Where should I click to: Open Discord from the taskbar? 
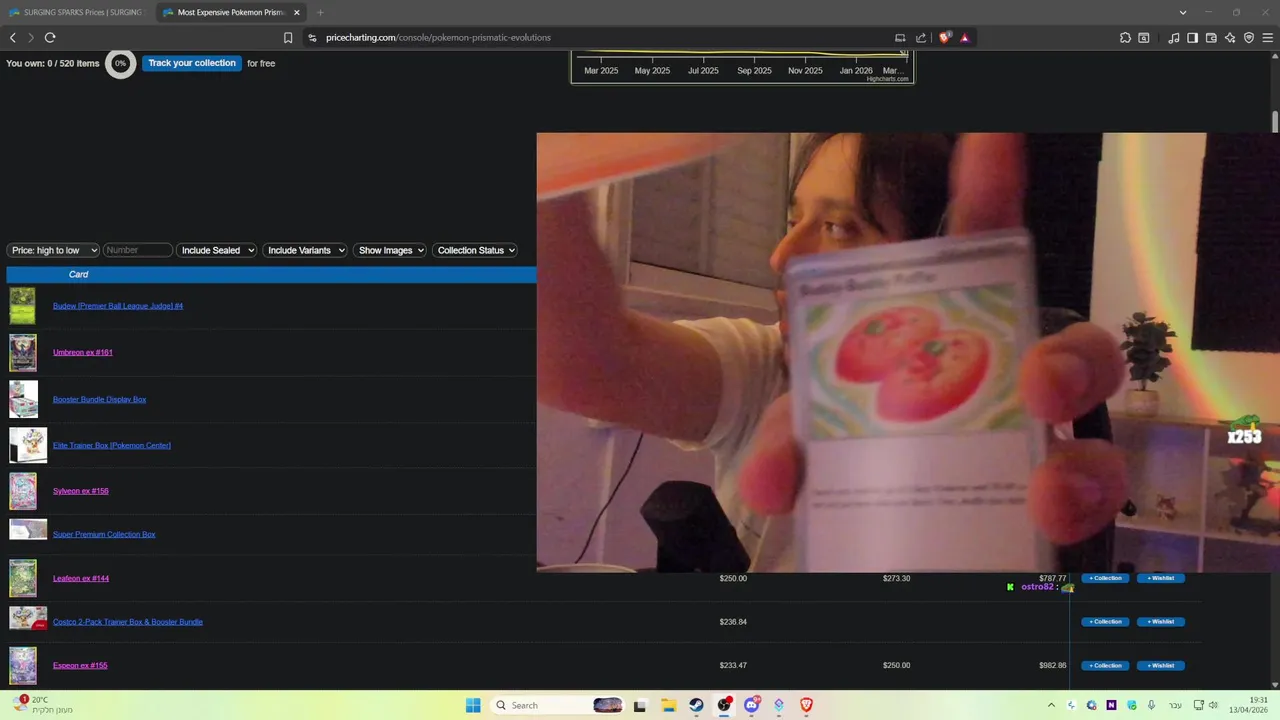point(751,705)
